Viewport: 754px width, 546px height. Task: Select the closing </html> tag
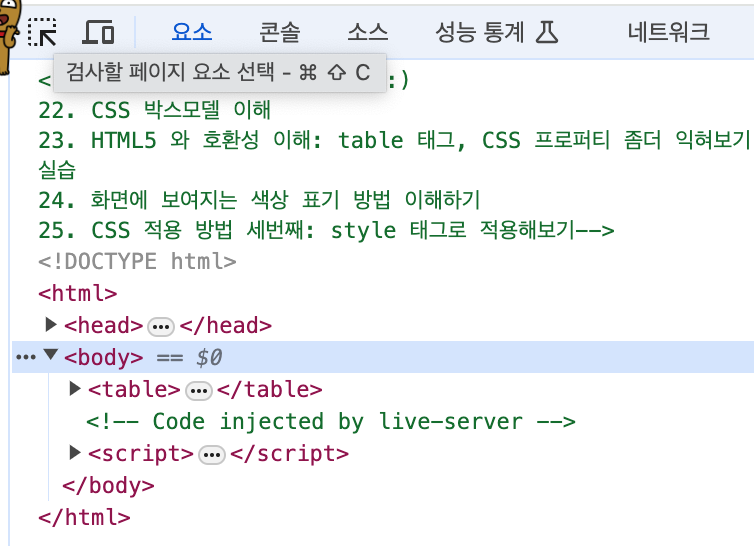point(85,518)
